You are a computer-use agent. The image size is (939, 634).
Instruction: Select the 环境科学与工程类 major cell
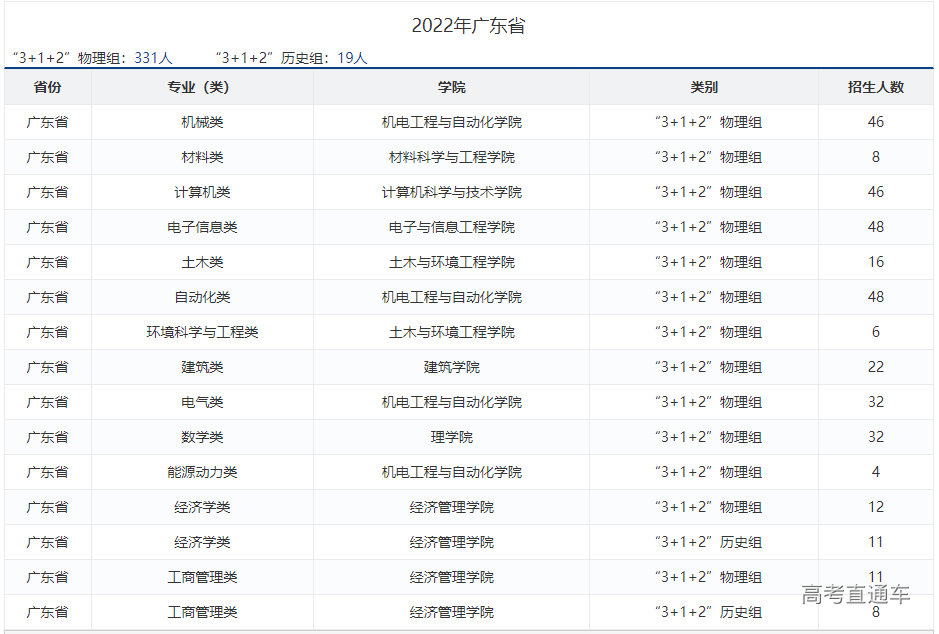(x=202, y=332)
